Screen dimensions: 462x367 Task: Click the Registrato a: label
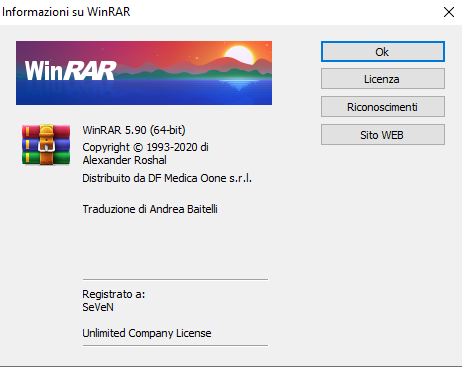coord(114,294)
